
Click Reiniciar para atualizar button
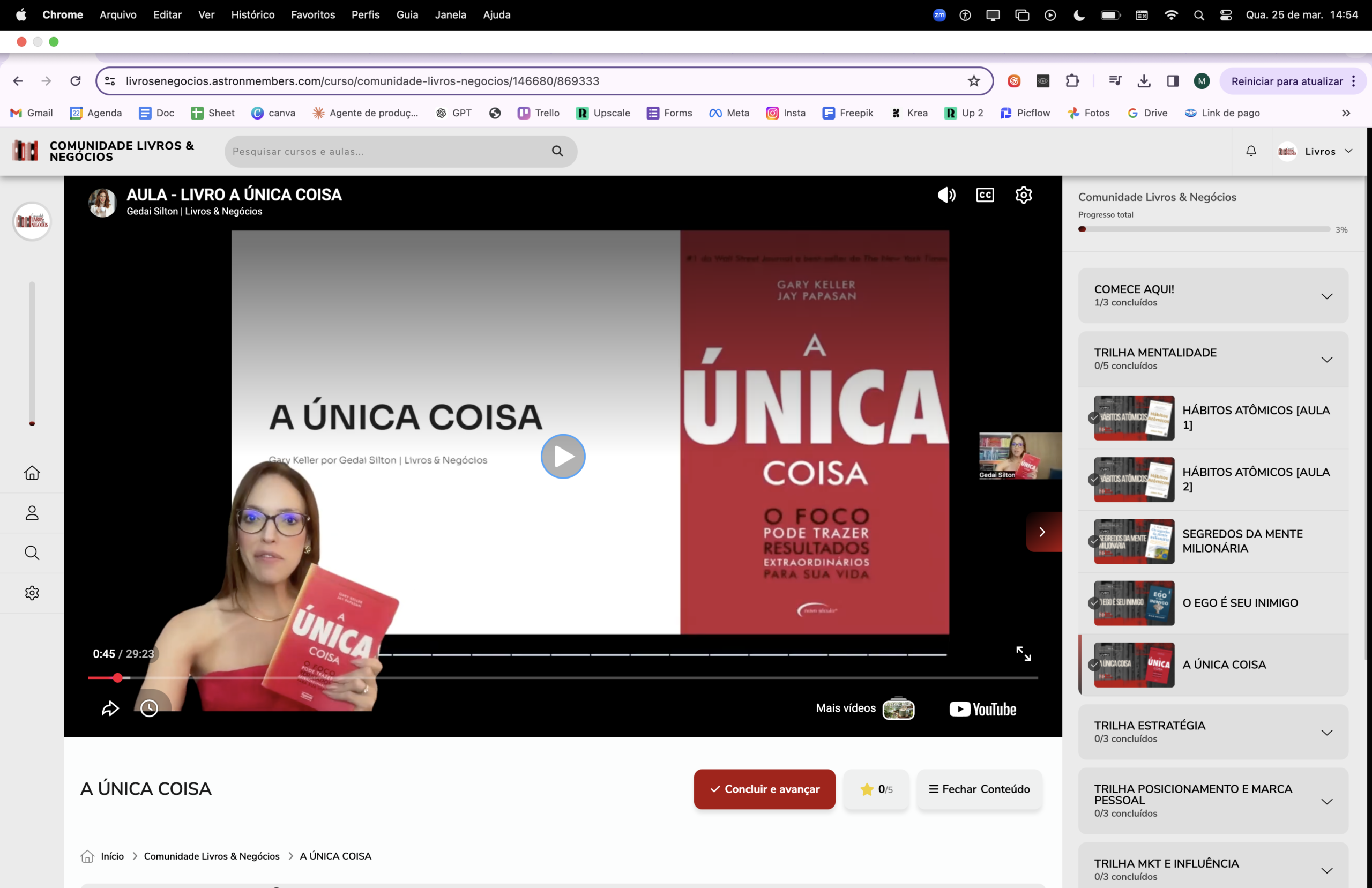(1293, 81)
